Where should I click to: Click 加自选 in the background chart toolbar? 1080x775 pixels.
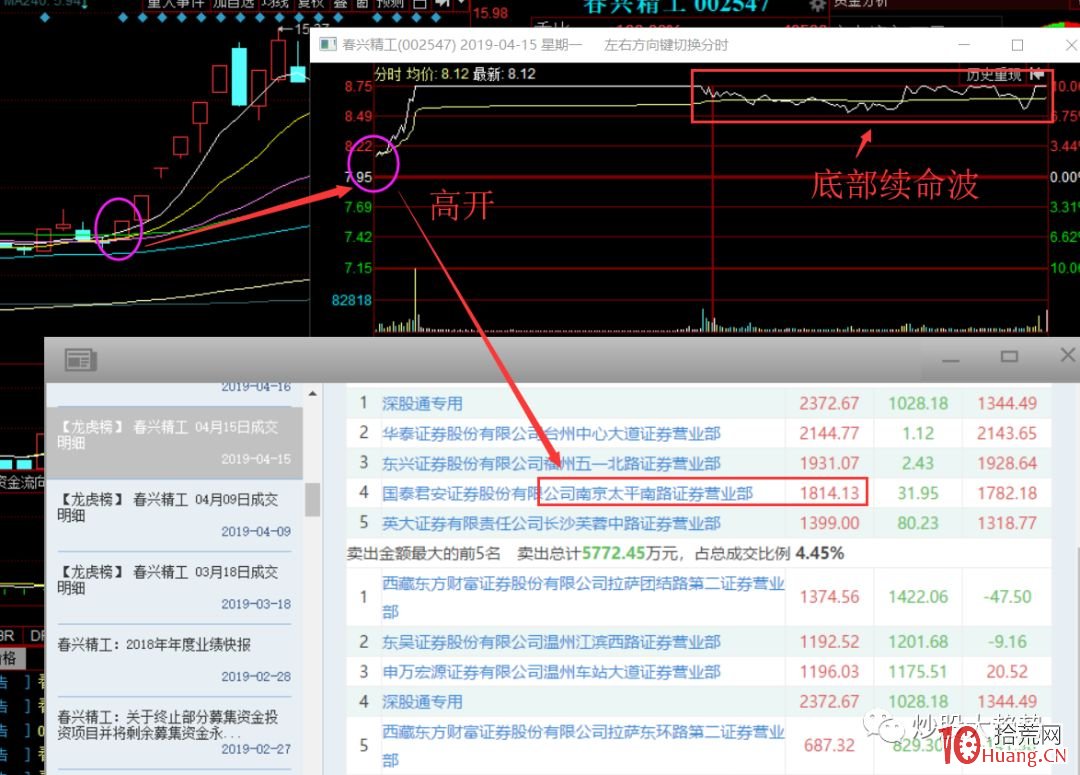[231, 3]
